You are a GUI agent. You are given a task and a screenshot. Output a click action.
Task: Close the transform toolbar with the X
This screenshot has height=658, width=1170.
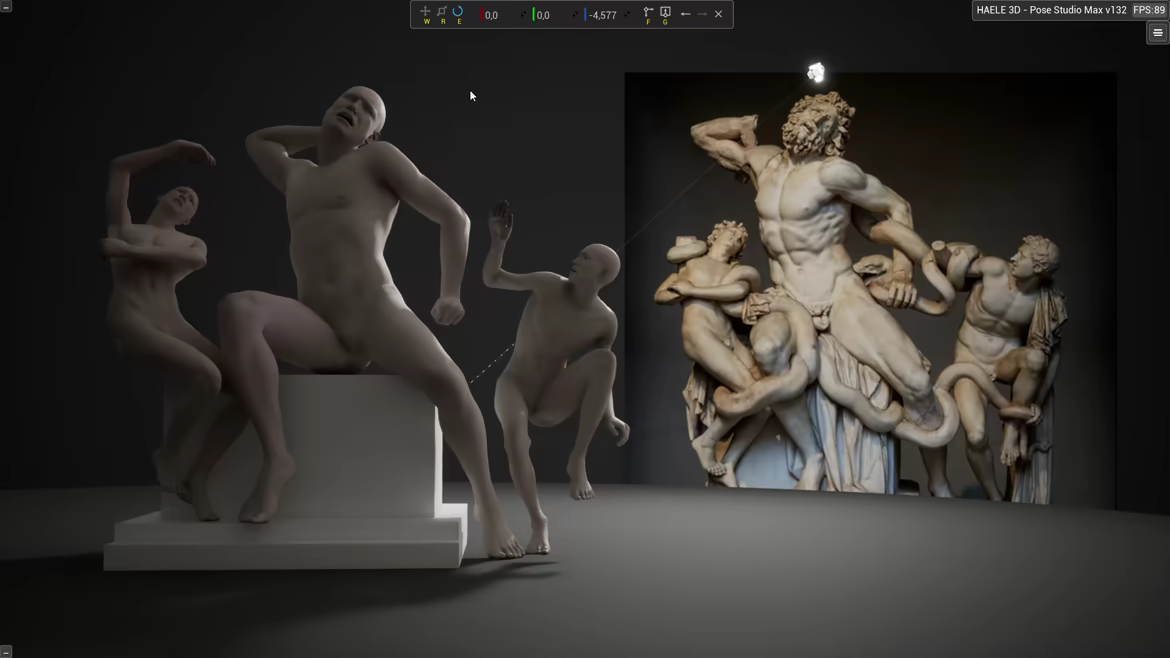[719, 14]
